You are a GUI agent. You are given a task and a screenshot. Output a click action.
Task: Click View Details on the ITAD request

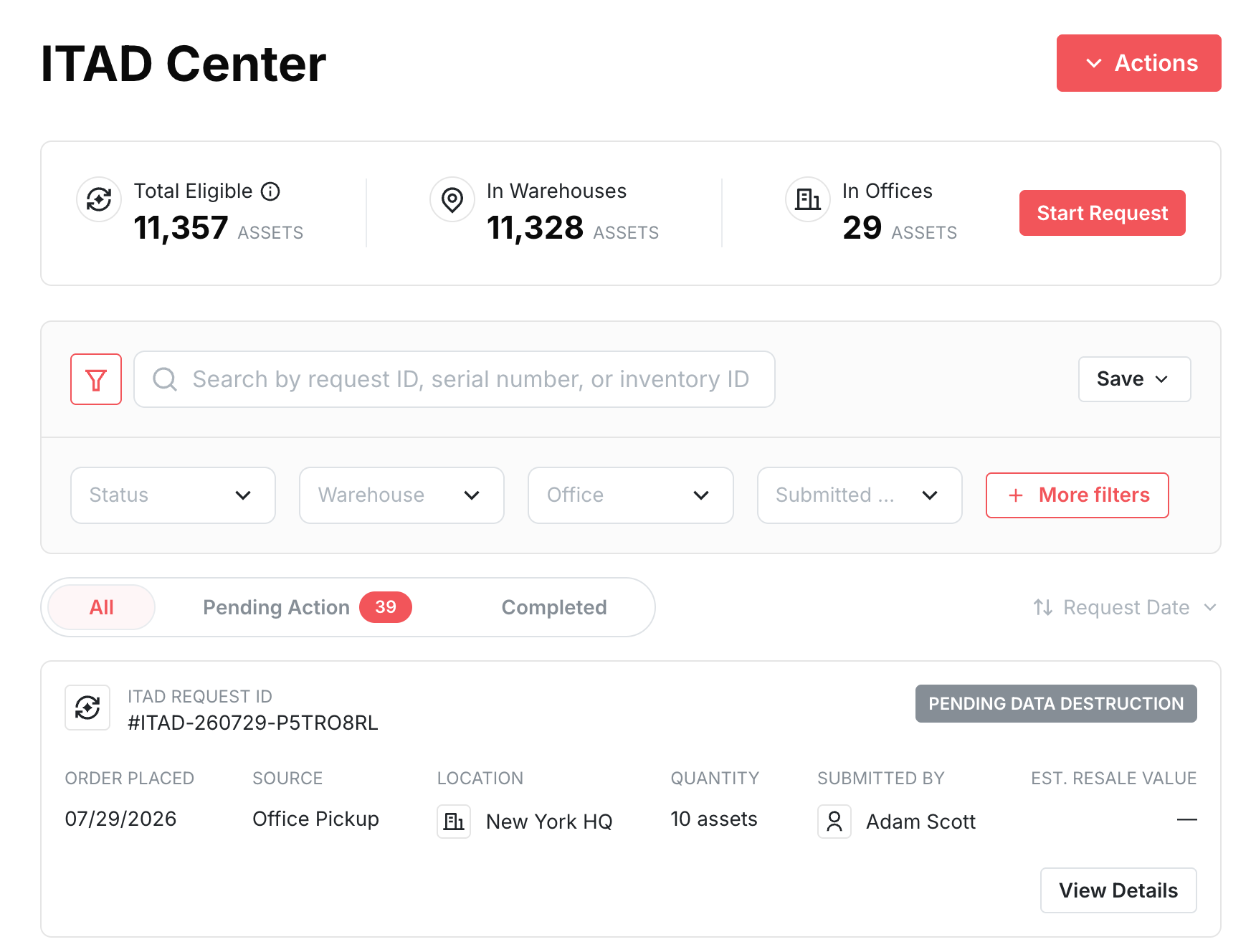pyautogui.click(x=1118, y=890)
